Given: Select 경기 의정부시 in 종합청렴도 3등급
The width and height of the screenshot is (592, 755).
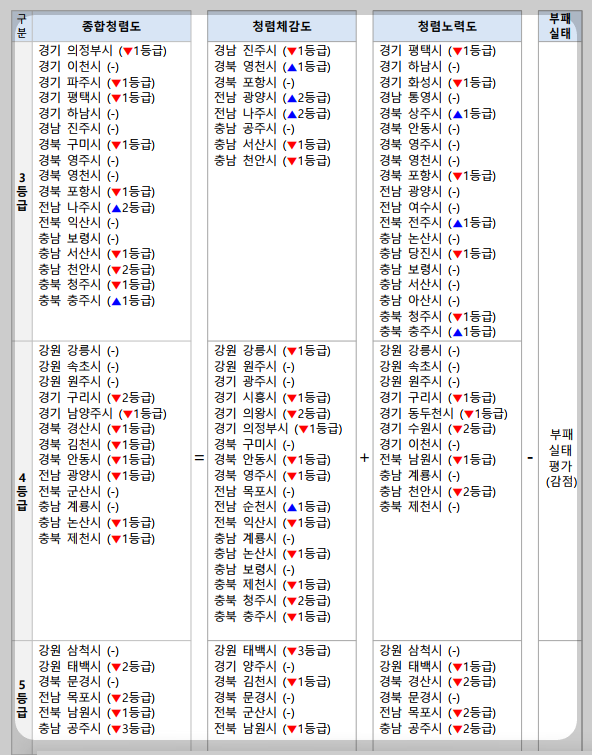Looking at the screenshot, I should (x=103, y=51).
